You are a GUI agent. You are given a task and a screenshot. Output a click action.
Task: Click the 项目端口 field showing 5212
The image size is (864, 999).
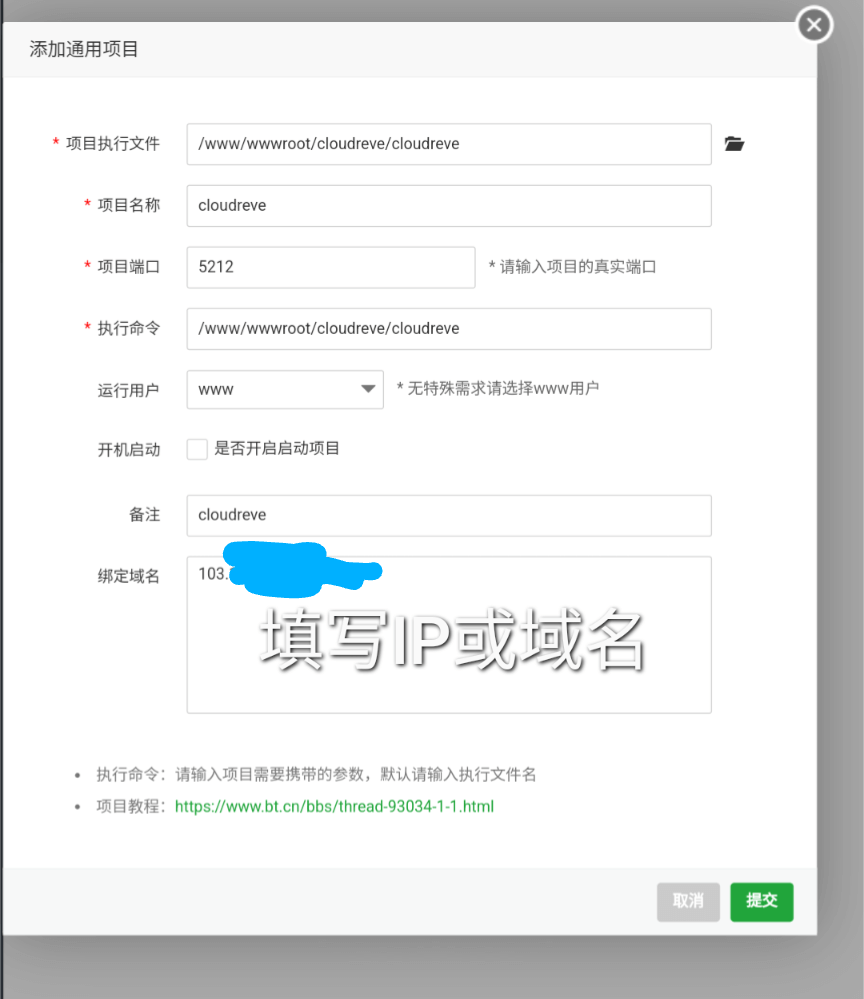(x=330, y=267)
